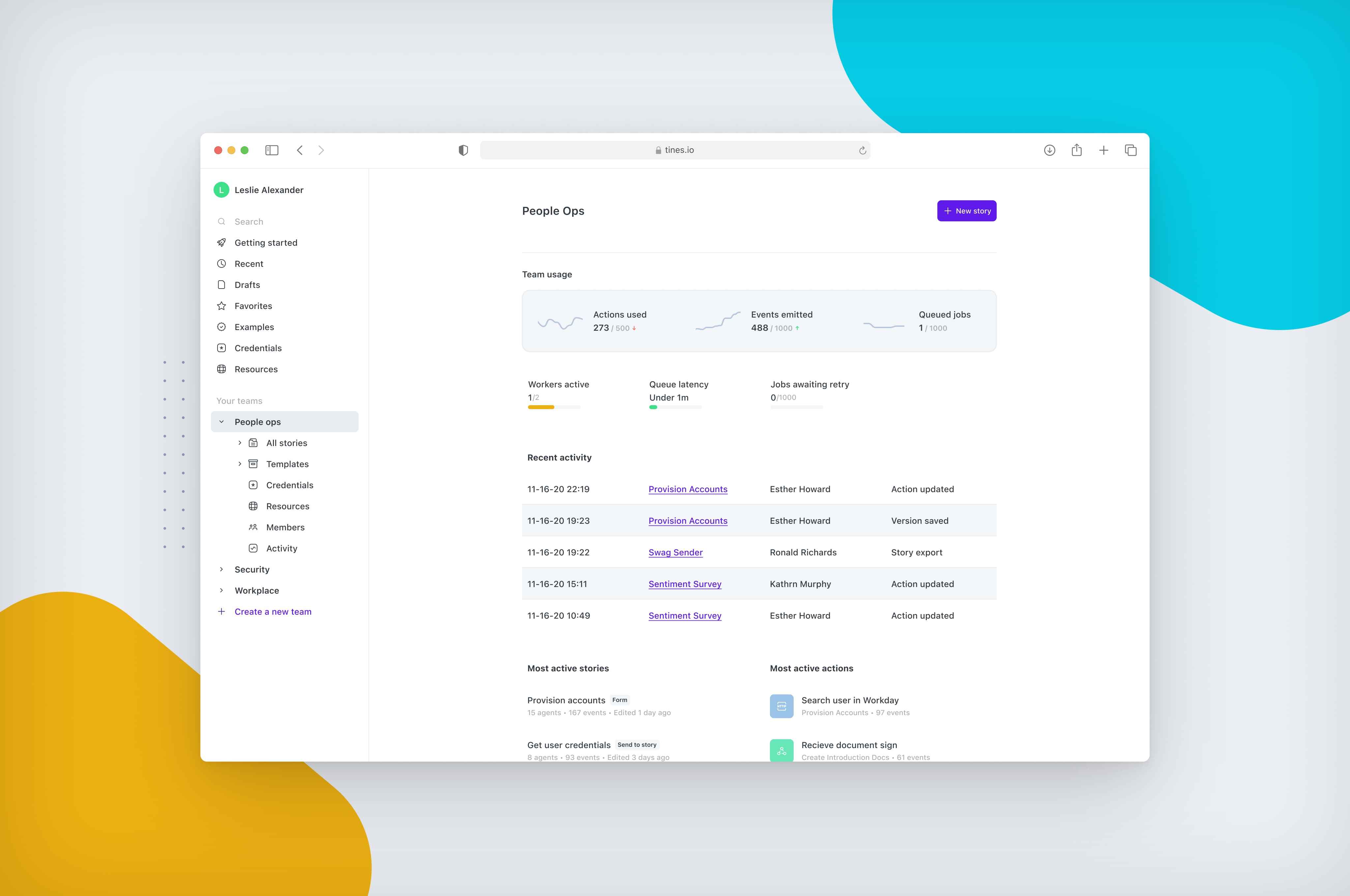1350x896 pixels.
Task: Open Provision Accounts link at 22:19
Action: pyautogui.click(x=688, y=489)
